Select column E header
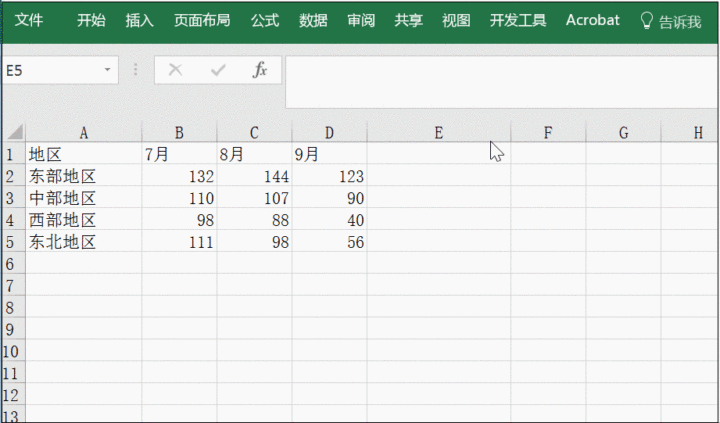 tap(439, 133)
